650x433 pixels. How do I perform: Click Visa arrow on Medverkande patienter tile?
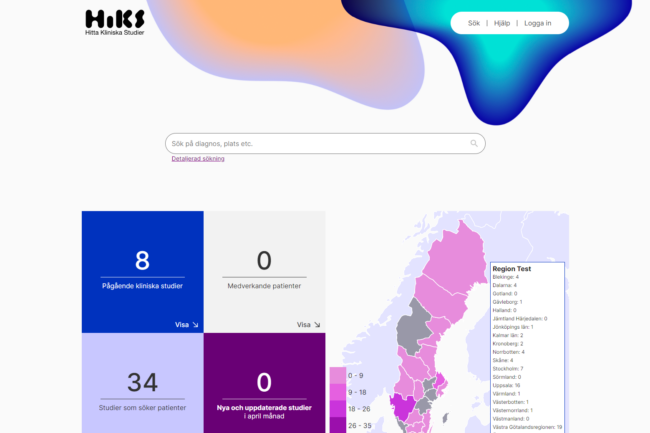(310, 324)
